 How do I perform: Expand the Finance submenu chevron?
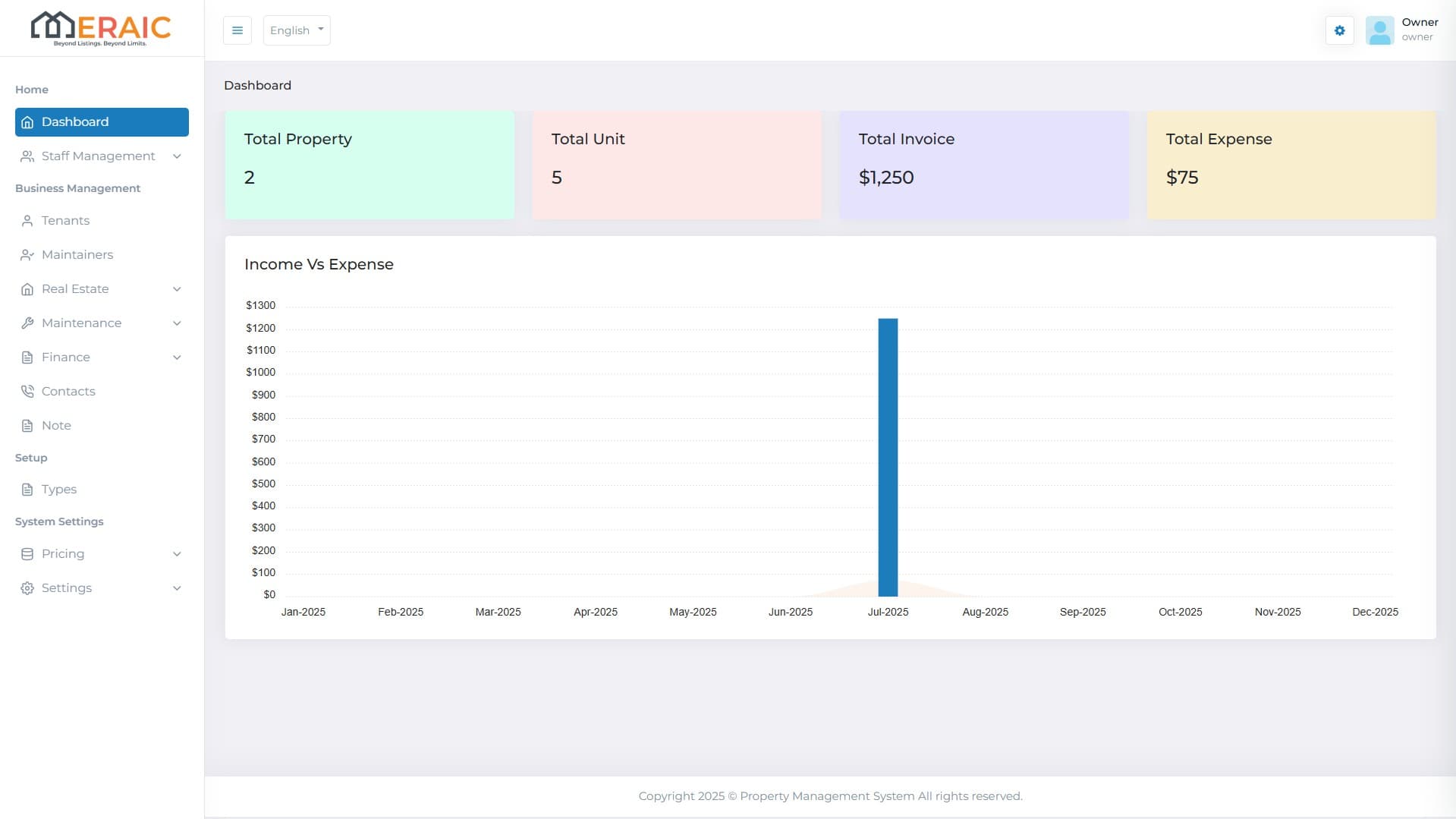[177, 357]
